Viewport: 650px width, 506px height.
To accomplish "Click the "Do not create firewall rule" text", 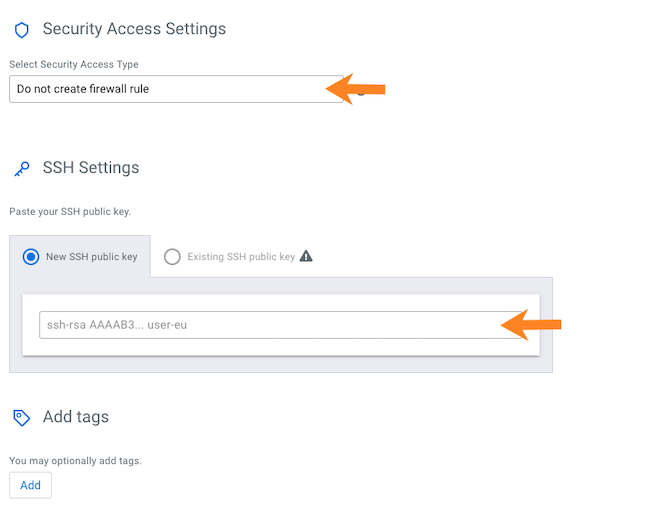I will [x=83, y=89].
